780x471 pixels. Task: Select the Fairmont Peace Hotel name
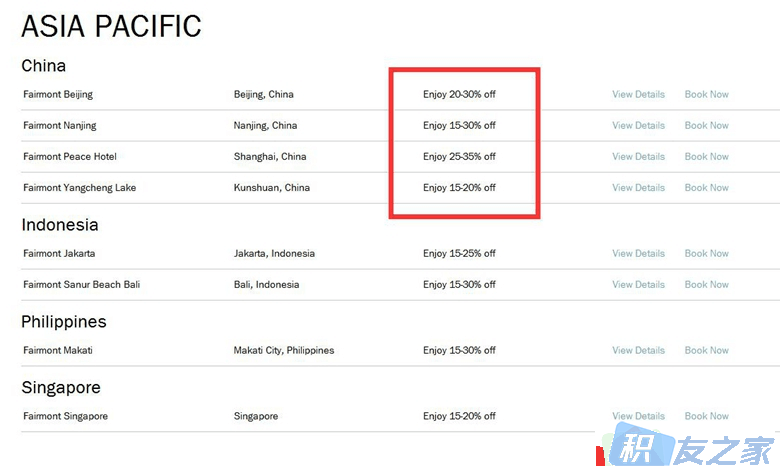[70, 157]
